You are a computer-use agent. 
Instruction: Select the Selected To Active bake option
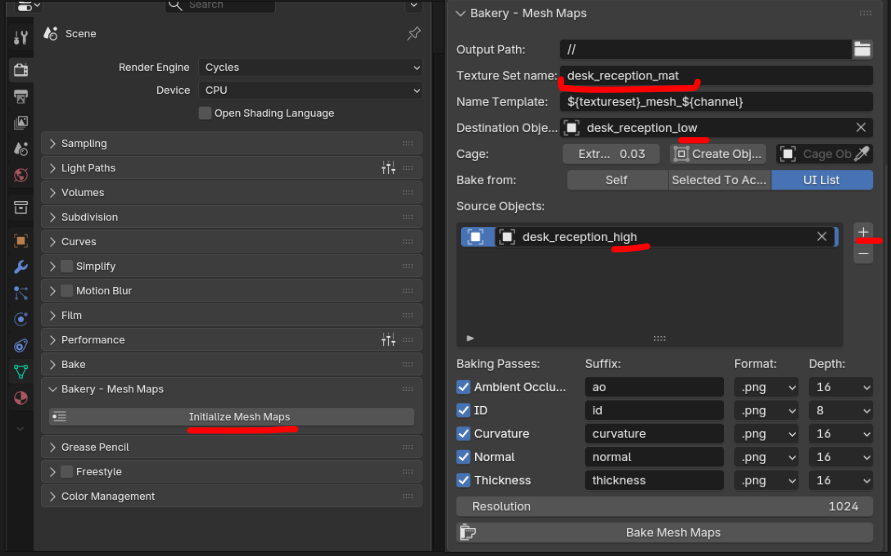coord(718,180)
